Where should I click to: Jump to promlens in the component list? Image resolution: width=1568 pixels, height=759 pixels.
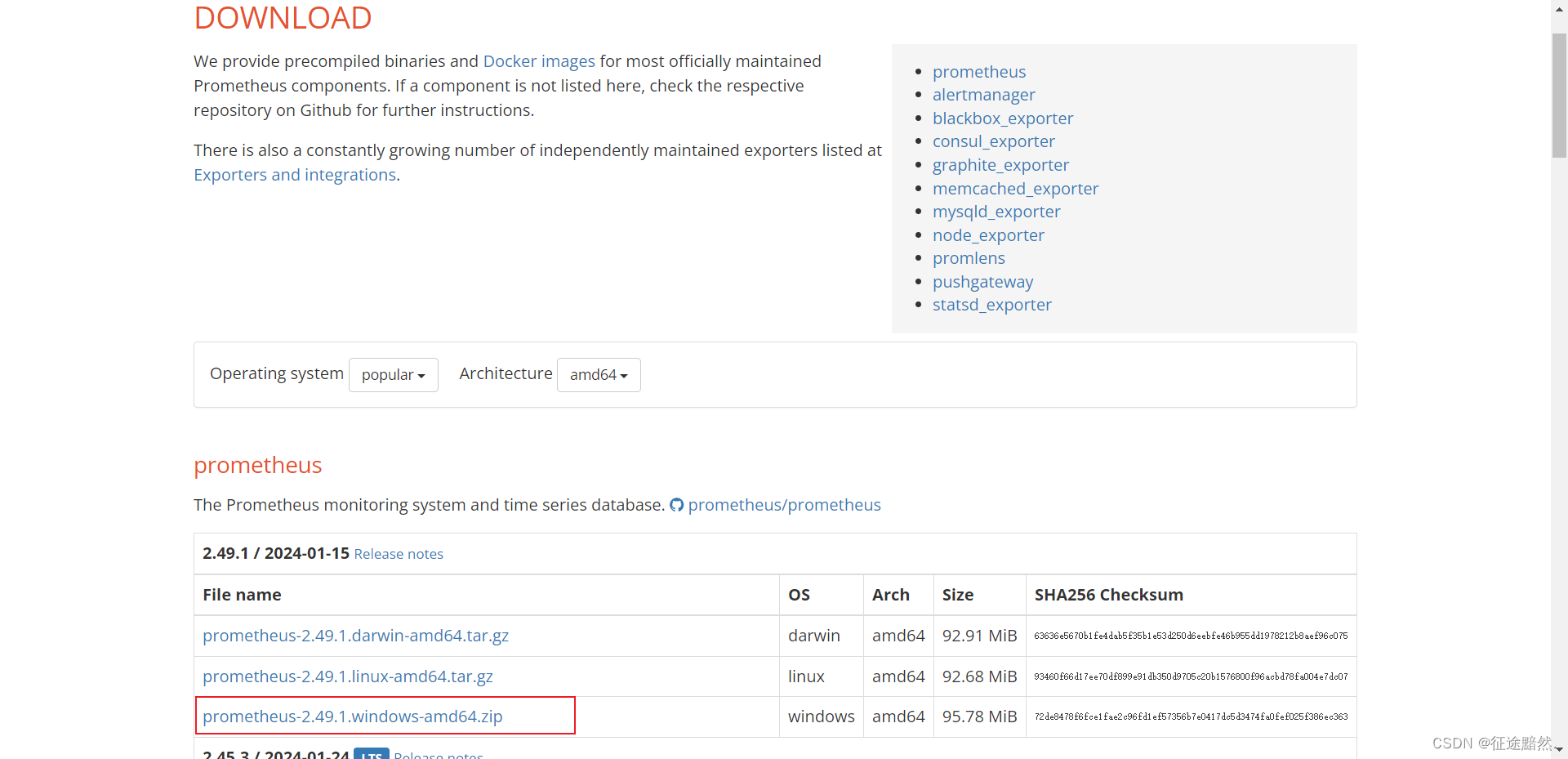point(969,258)
